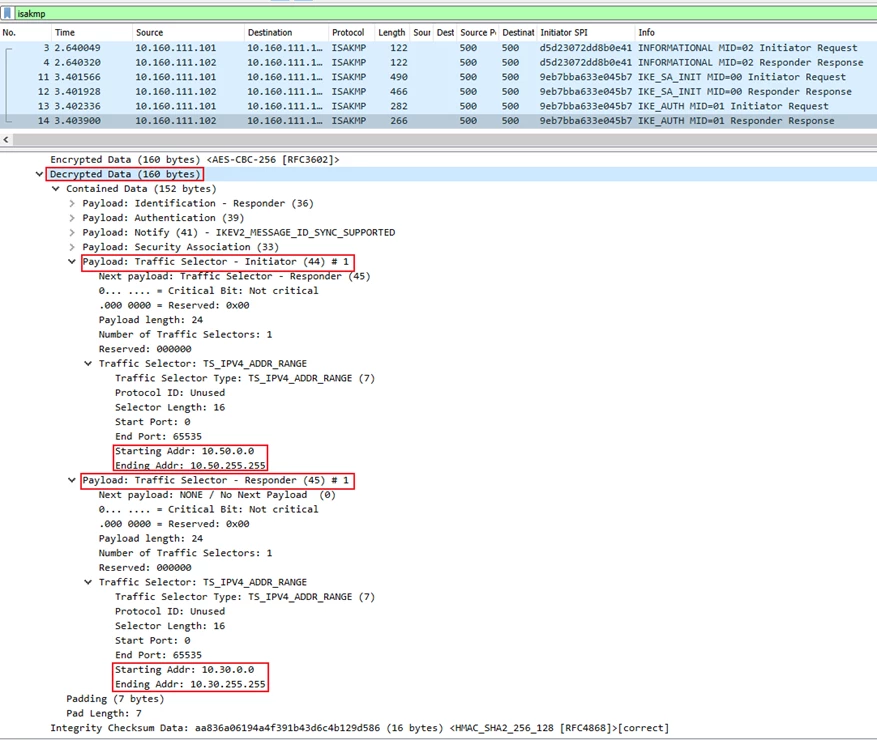Click source address 10.160.111.101 in packet 13
This screenshot has height=740, width=877.
(176, 106)
